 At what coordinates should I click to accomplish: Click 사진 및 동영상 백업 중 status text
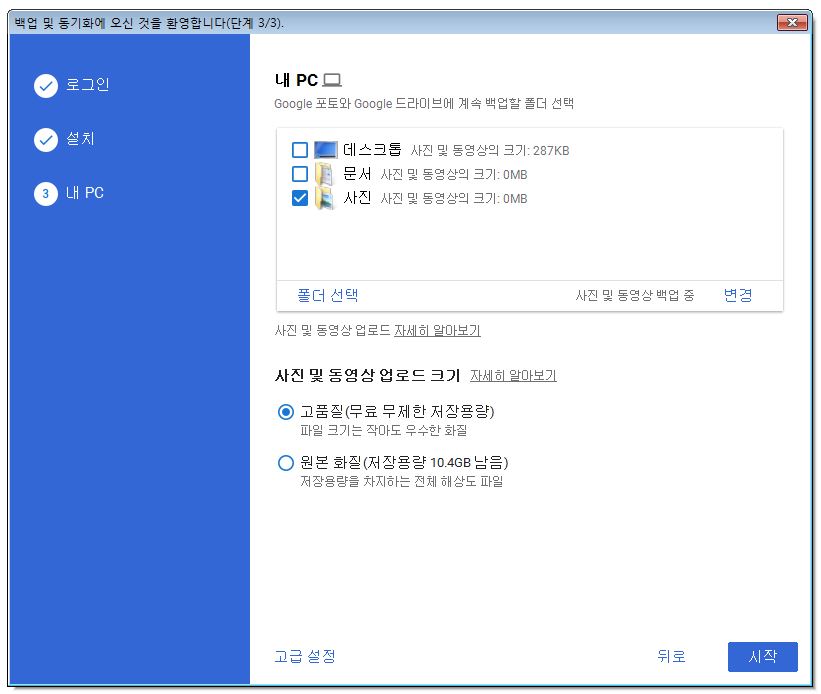635,295
